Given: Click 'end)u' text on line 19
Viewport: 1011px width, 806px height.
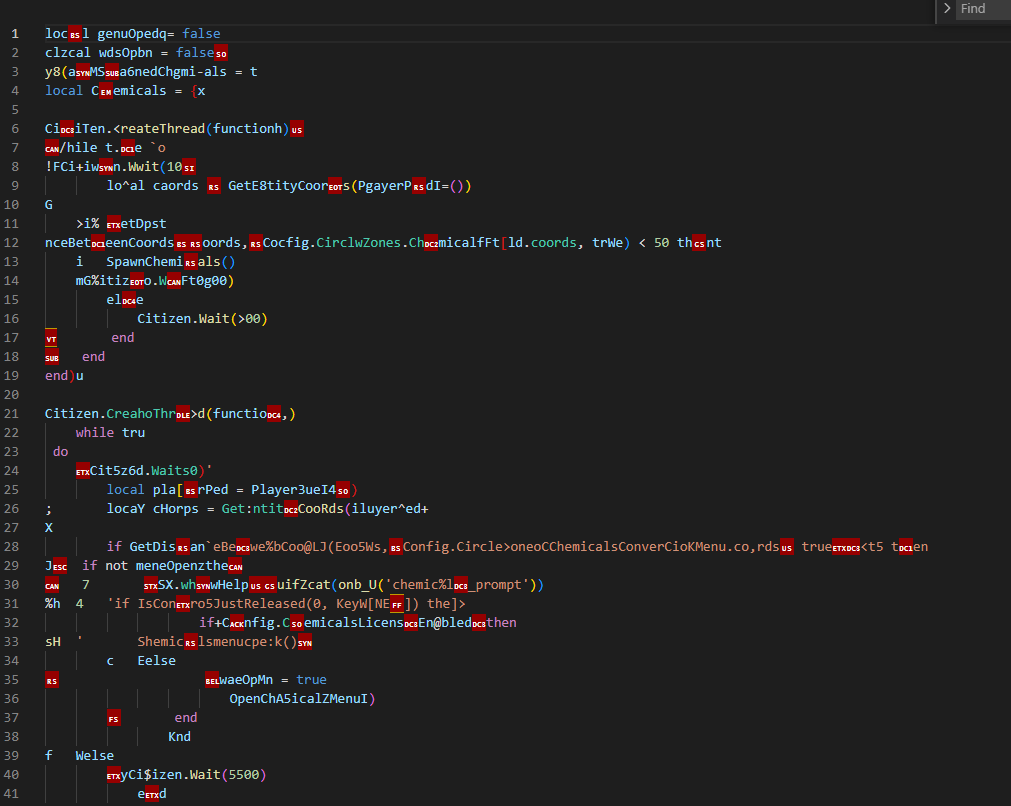Looking at the screenshot, I should click(64, 375).
